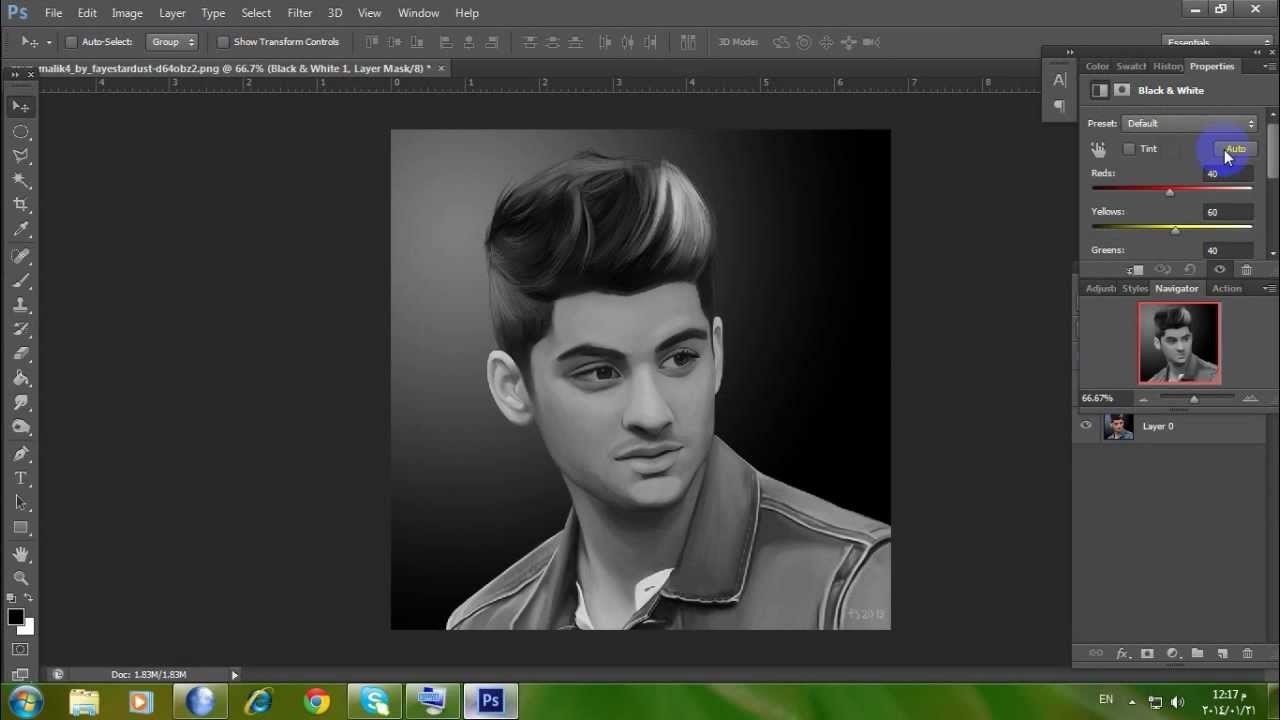This screenshot has width=1280, height=720.
Task: Click the Reds value field
Action: click(1227, 174)
